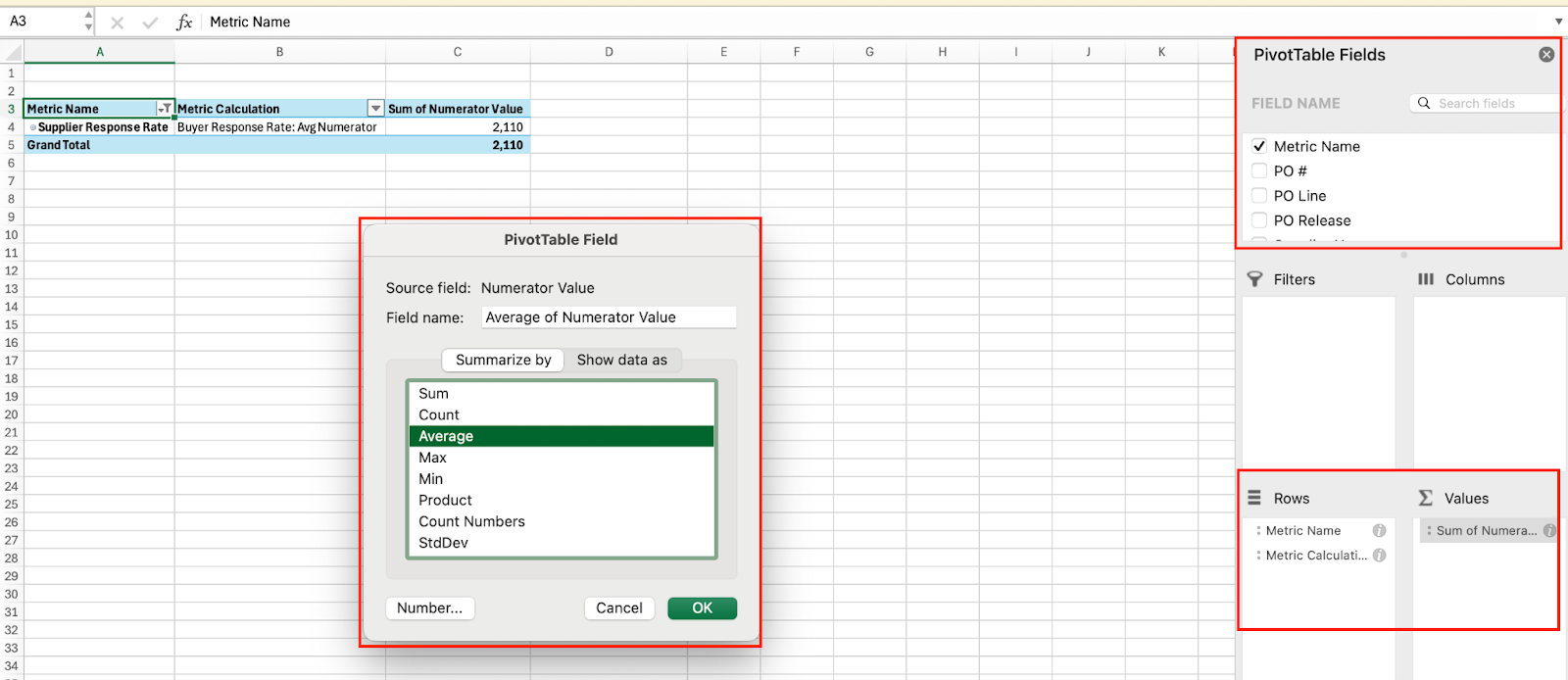Select Count Numbers in the summarize list
This screenshot has width=1568, height=680.
coord(562,522)
